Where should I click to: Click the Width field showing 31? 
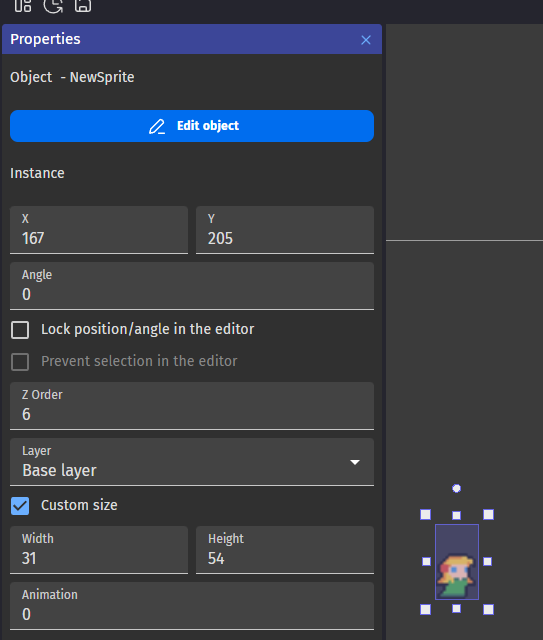pyautogui.click(x=99, y=550)
